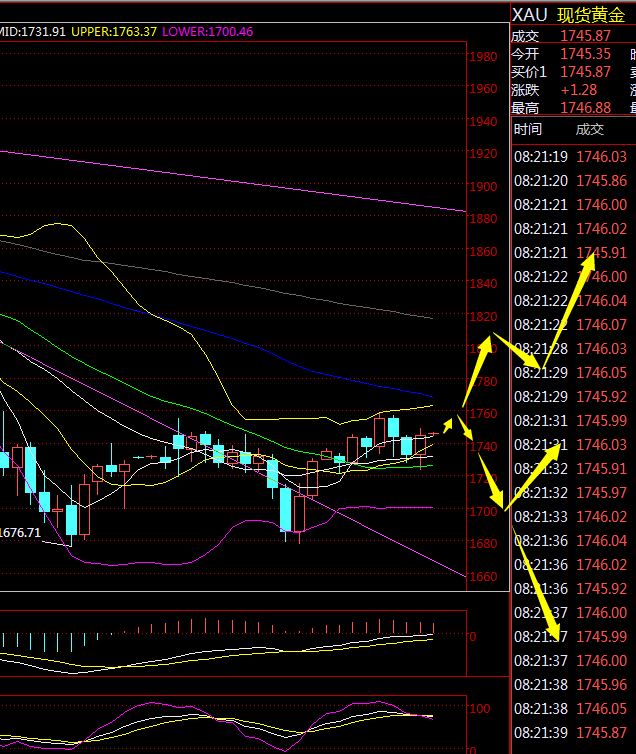Click the LOWER:1700.46 Bollinger band label
Screen dimensions: 636x754
(208, 32)
